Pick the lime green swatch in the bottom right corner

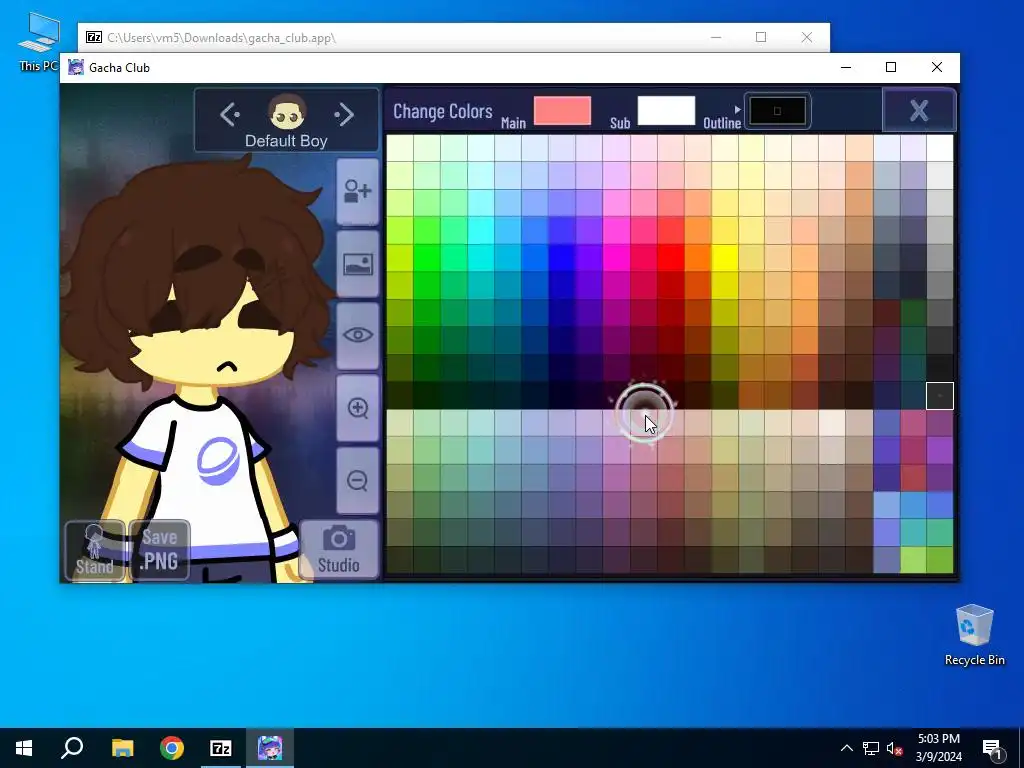[x=940, y=560]
